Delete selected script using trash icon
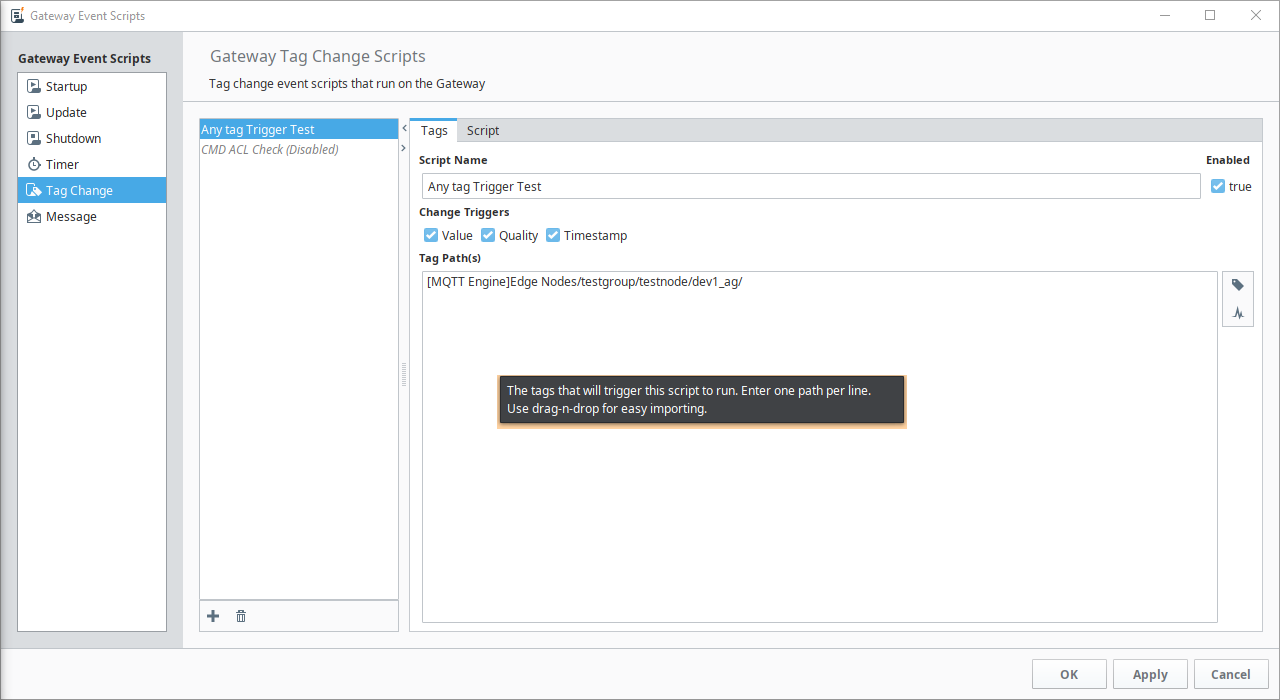This screenshot has width=1280, height=700. pyautogui.click(x=241, y=616)
